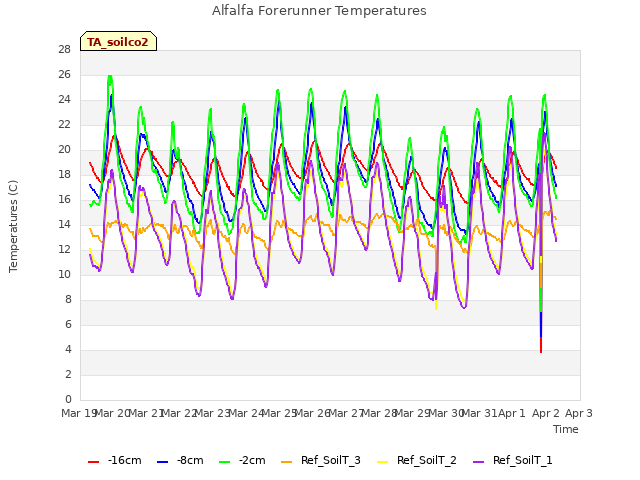Viewport: 640px width, 480px height.
Task: Click the yellow Ref_SoilT_2 color marker
Action: (x=382, y=462)
